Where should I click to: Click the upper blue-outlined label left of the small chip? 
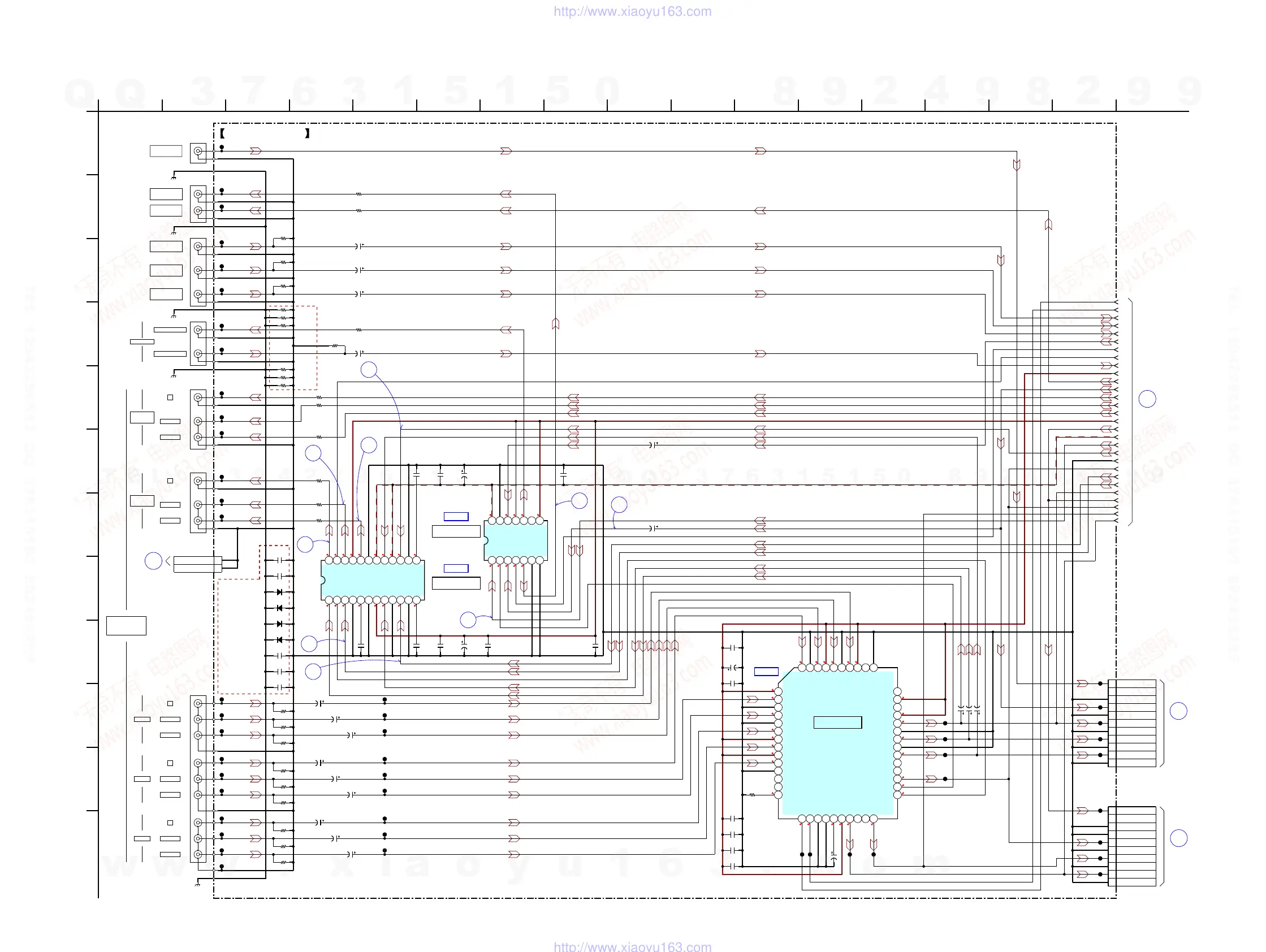456,517
